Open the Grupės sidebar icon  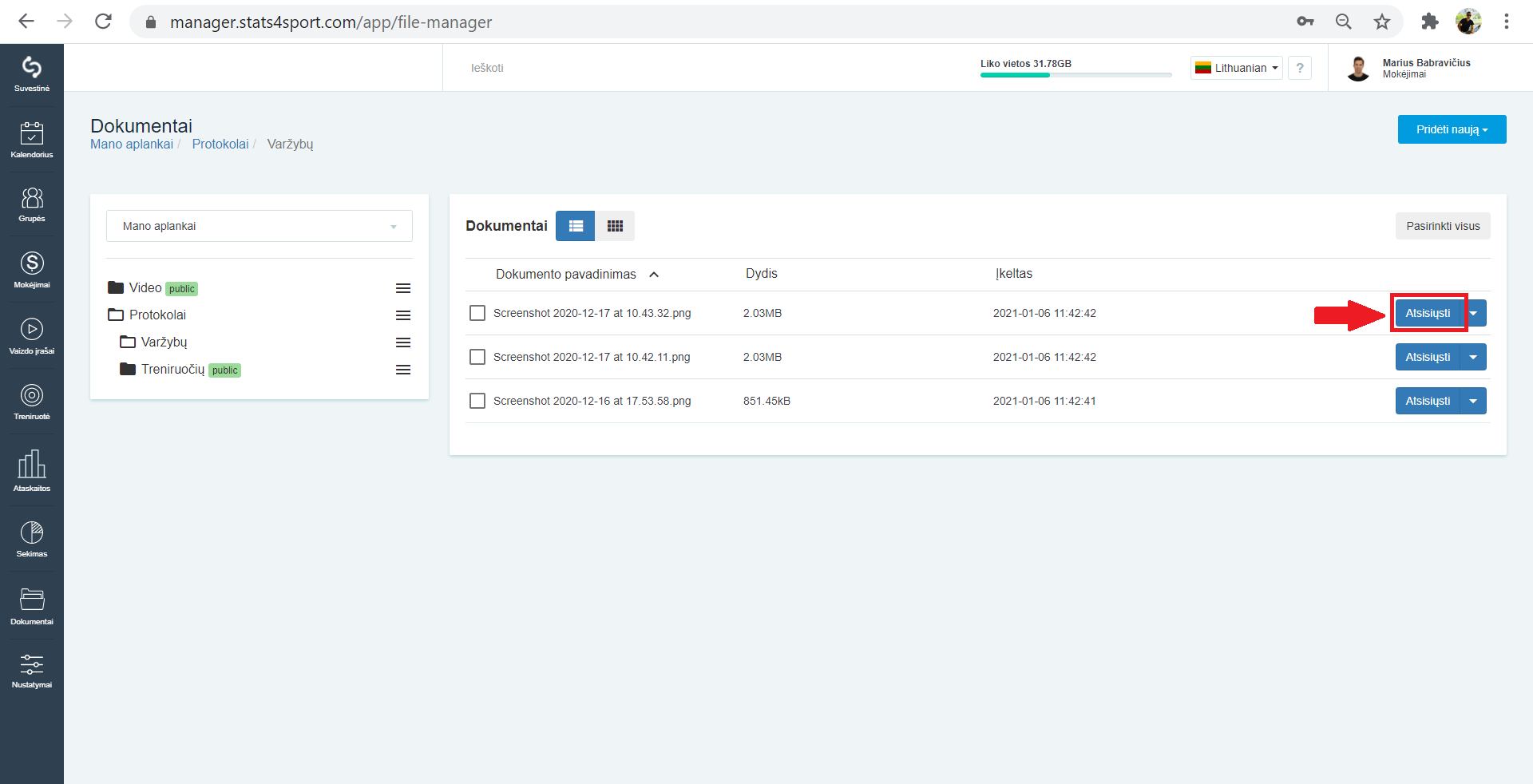coord(32,204)
